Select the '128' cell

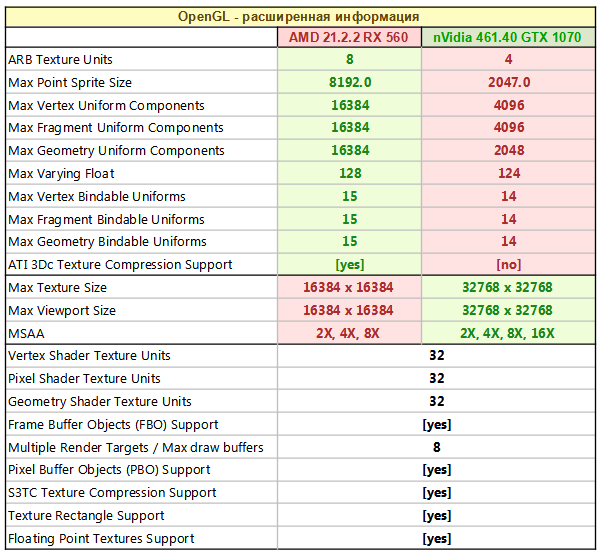(349, 173)
